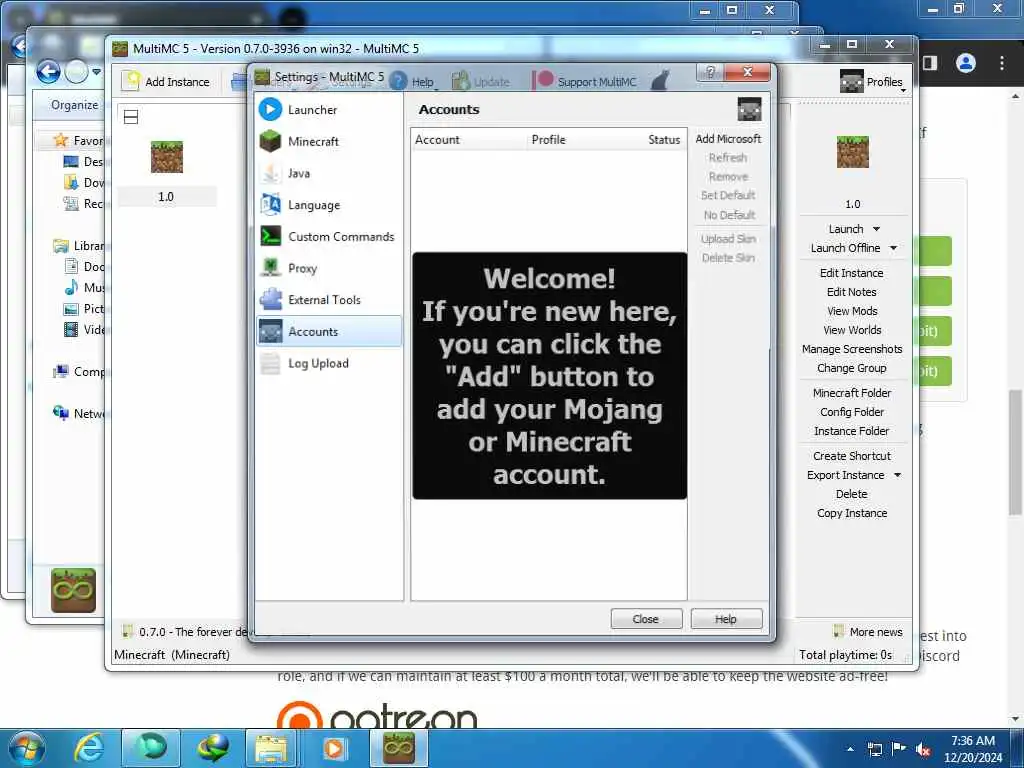
Task: Click the question mark help icon in Settings title bar
Action: coord(711,72)
